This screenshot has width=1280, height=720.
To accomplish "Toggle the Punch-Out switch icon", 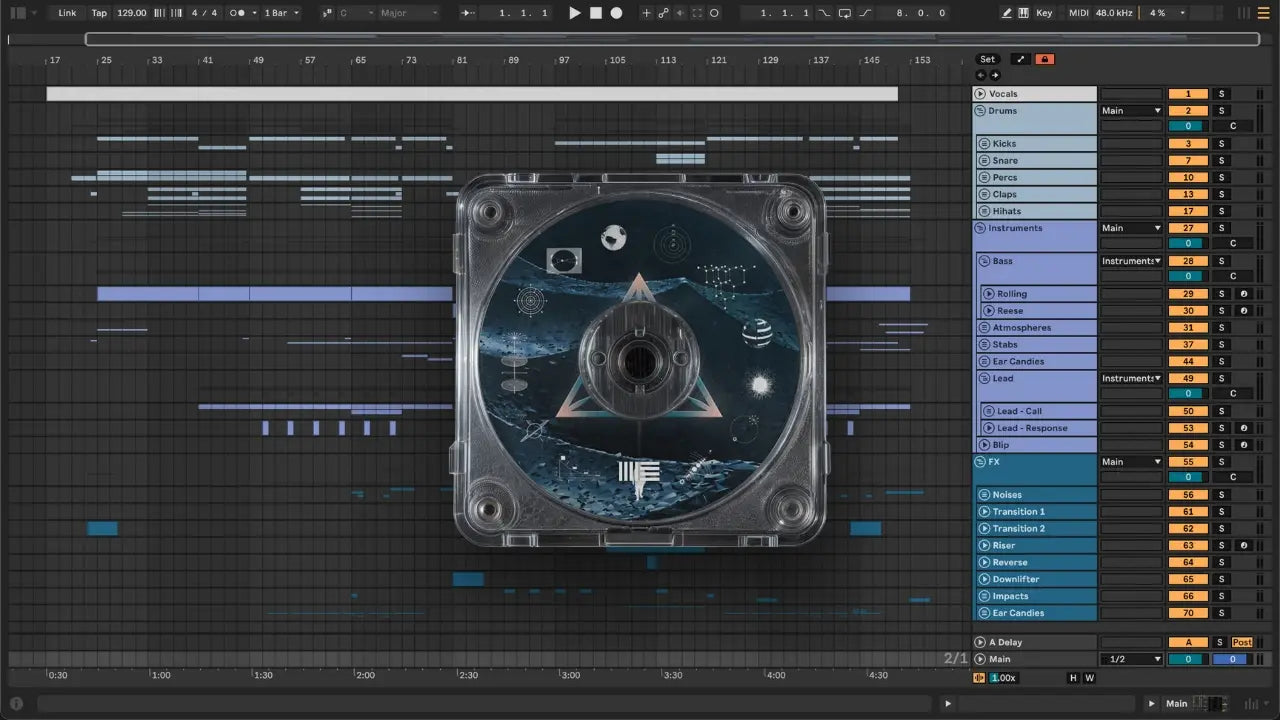I will (865, 13).
